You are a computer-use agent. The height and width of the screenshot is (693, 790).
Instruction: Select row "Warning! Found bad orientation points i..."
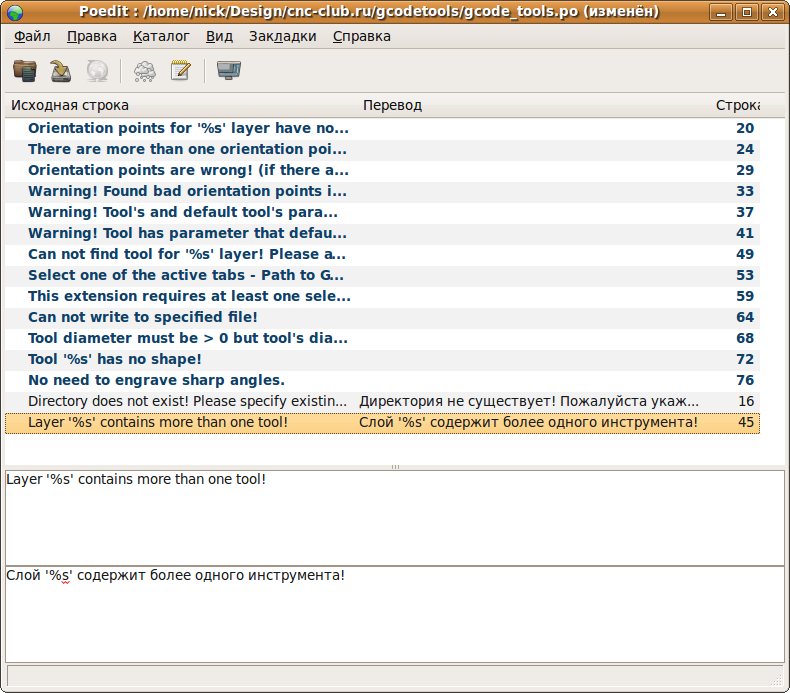tap(382, 192)
